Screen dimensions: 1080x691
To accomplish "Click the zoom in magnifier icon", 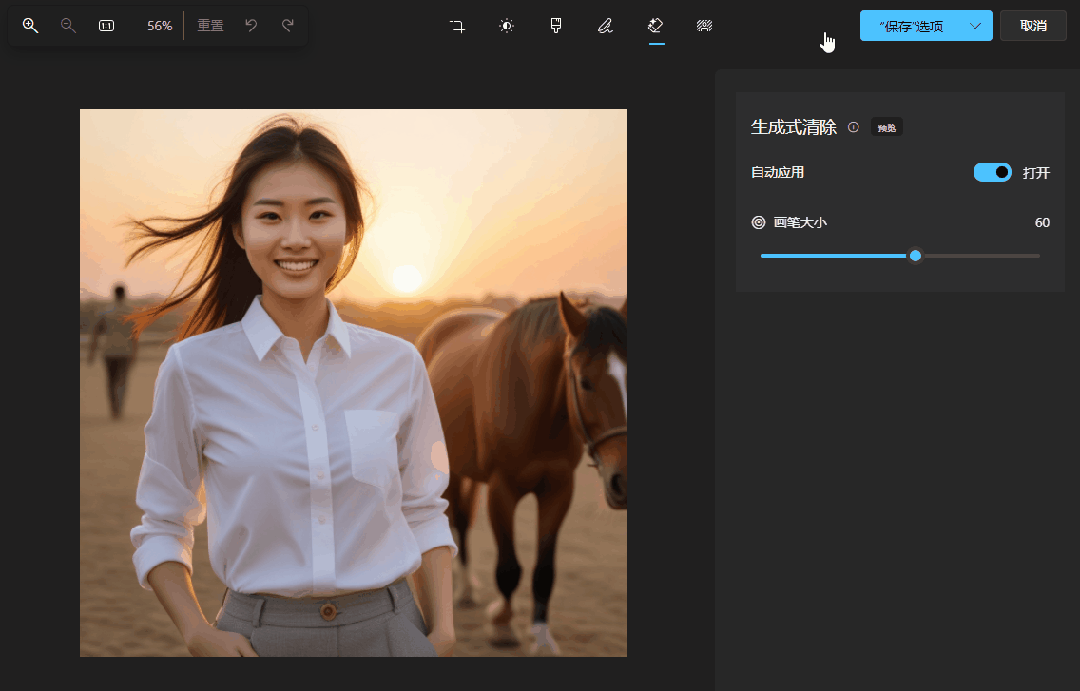I will [30, 26].
